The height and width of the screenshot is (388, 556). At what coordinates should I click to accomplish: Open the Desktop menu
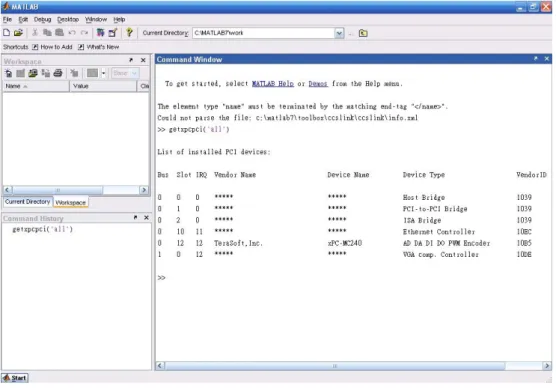[68, 20]
